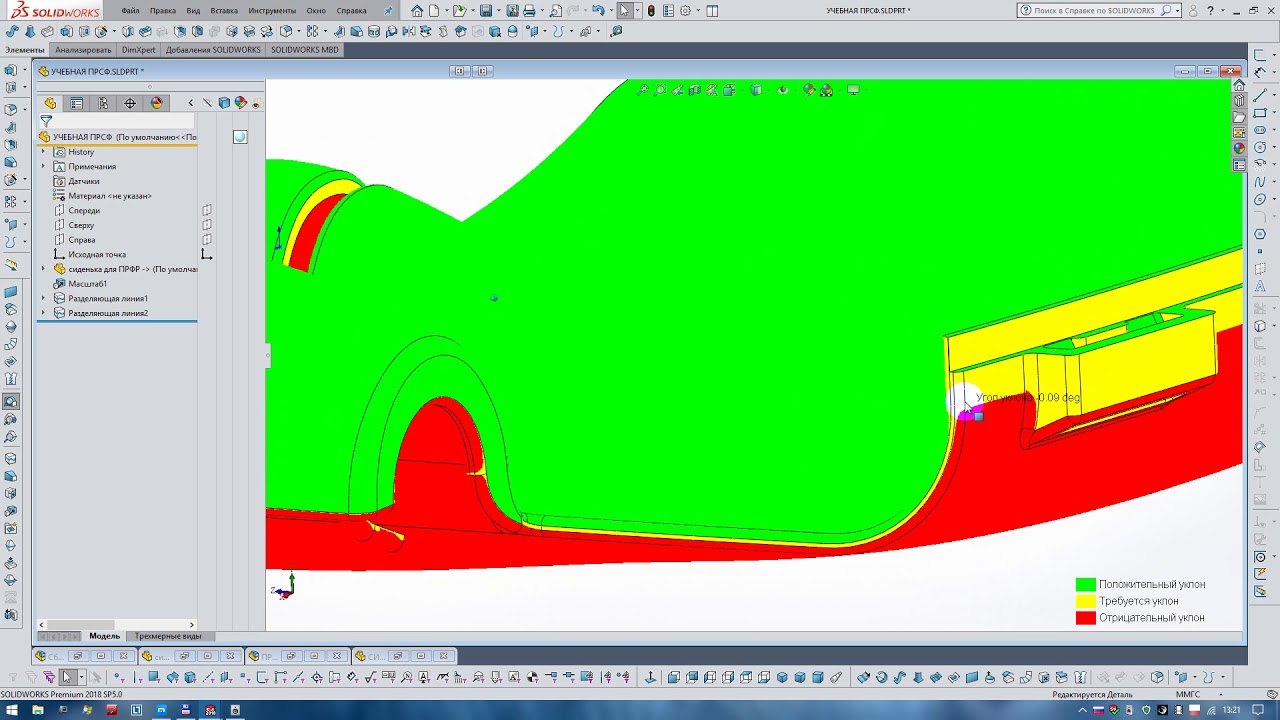
Task: Click Apply Scene in the heads-up toolbar
Action: pos(826,90)
